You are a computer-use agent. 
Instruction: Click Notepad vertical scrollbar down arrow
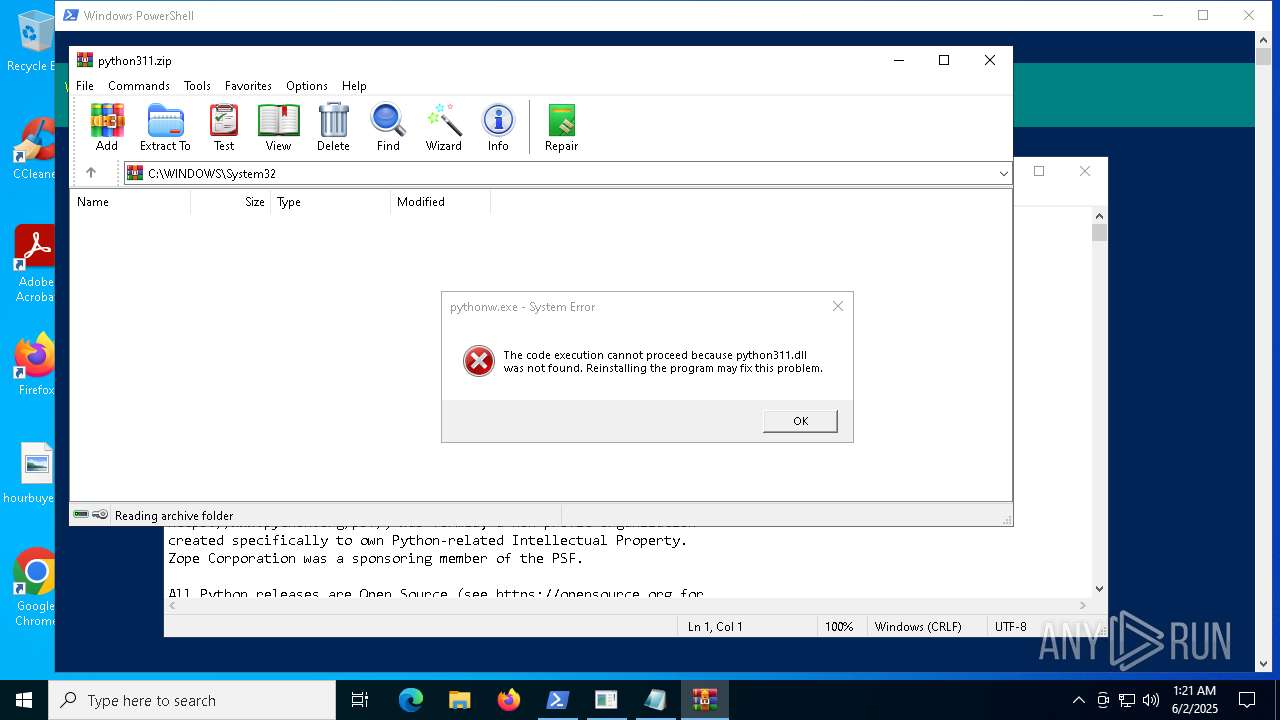(1099, 589)
